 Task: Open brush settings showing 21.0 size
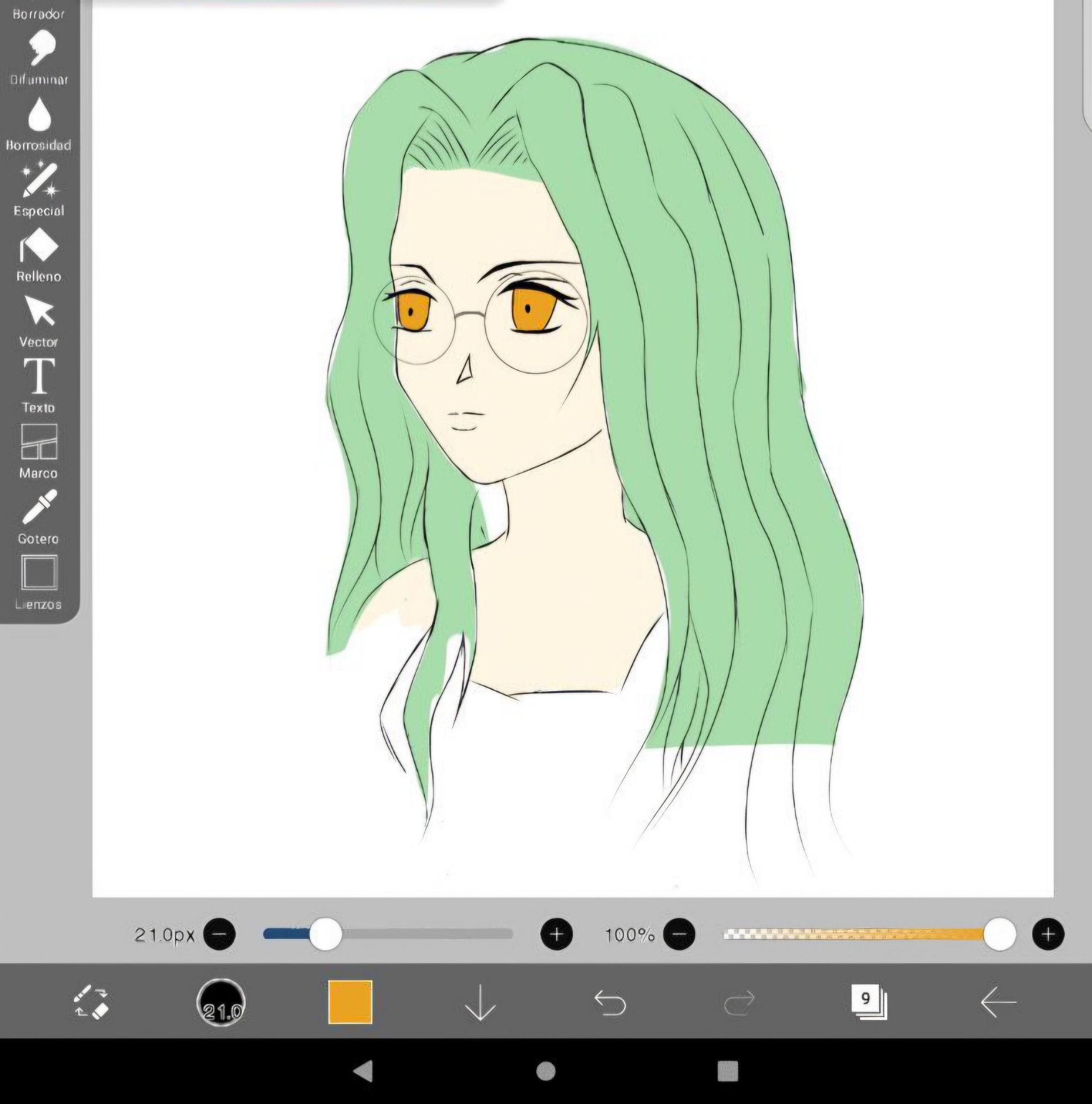[x=221, y=1002]
